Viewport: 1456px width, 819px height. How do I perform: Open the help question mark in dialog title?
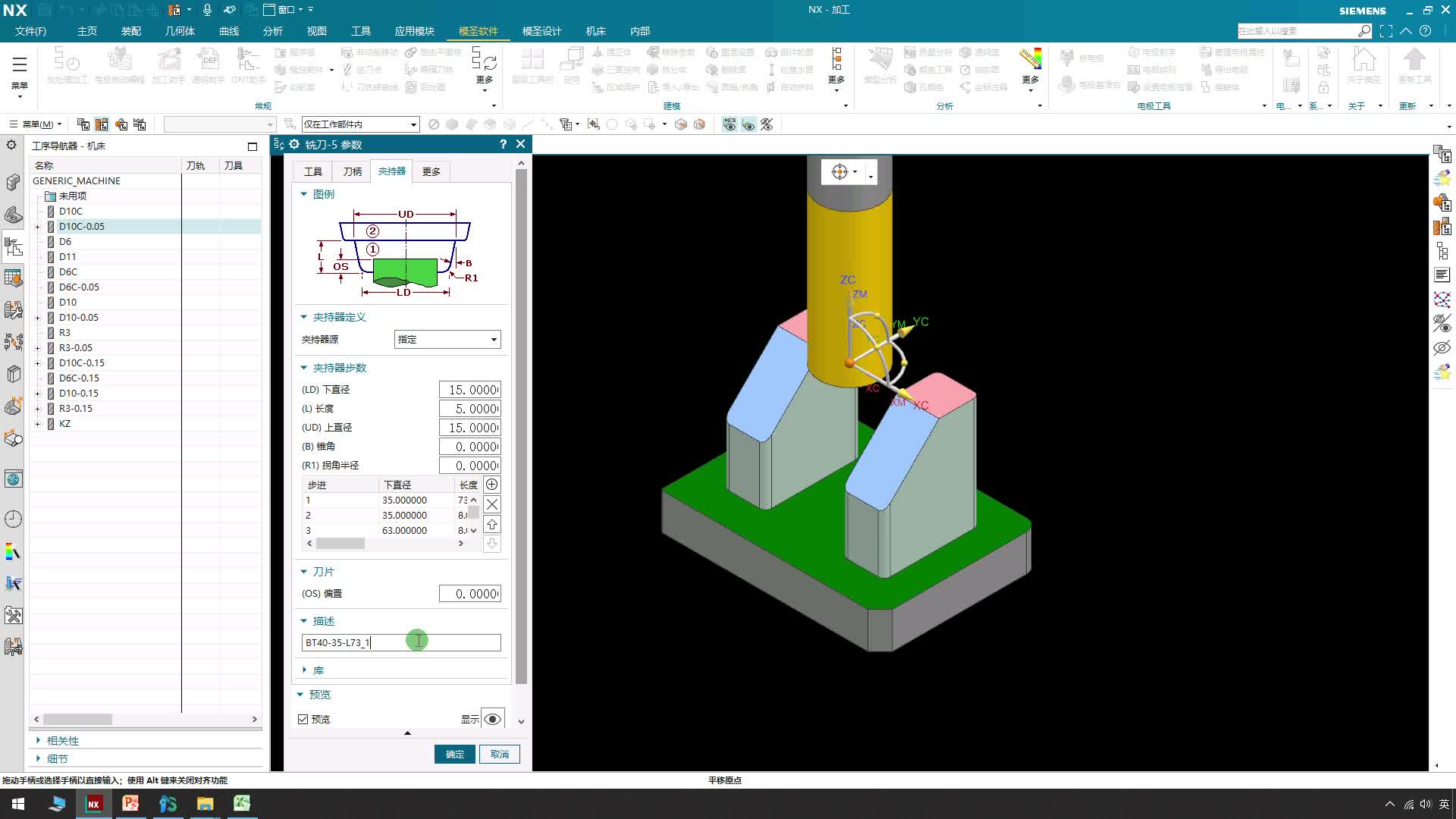tap(503, 144)
